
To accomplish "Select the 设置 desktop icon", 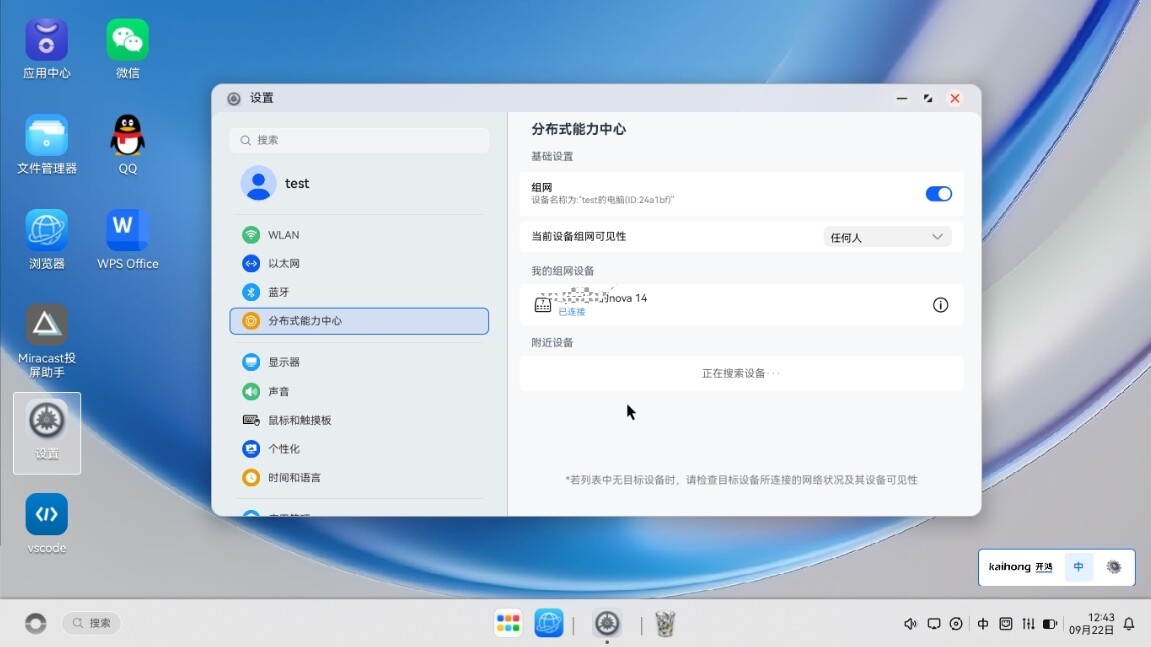I will pyautogui.click(x=47, y=433).
